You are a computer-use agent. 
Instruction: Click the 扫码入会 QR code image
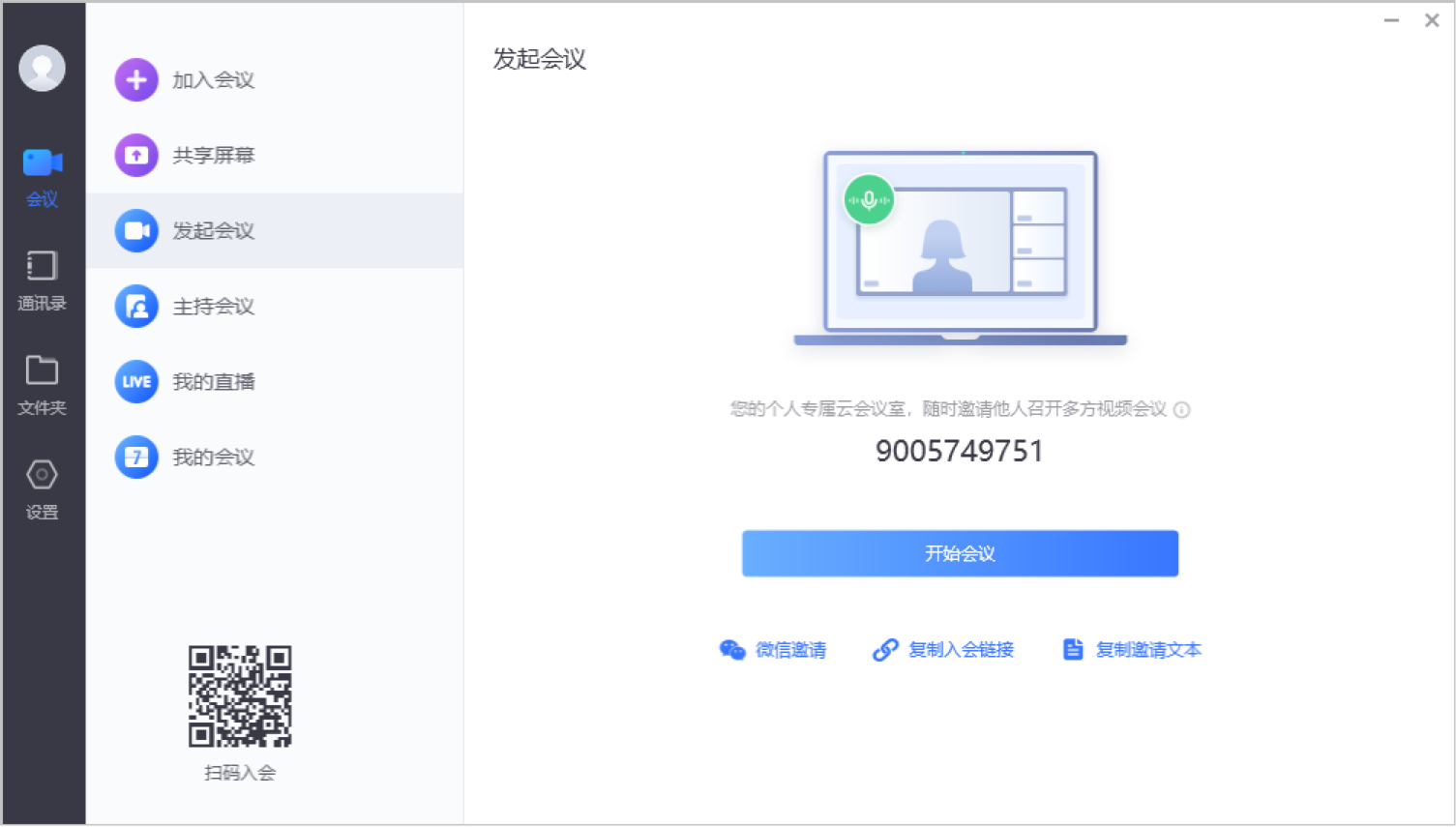point(240,696)
